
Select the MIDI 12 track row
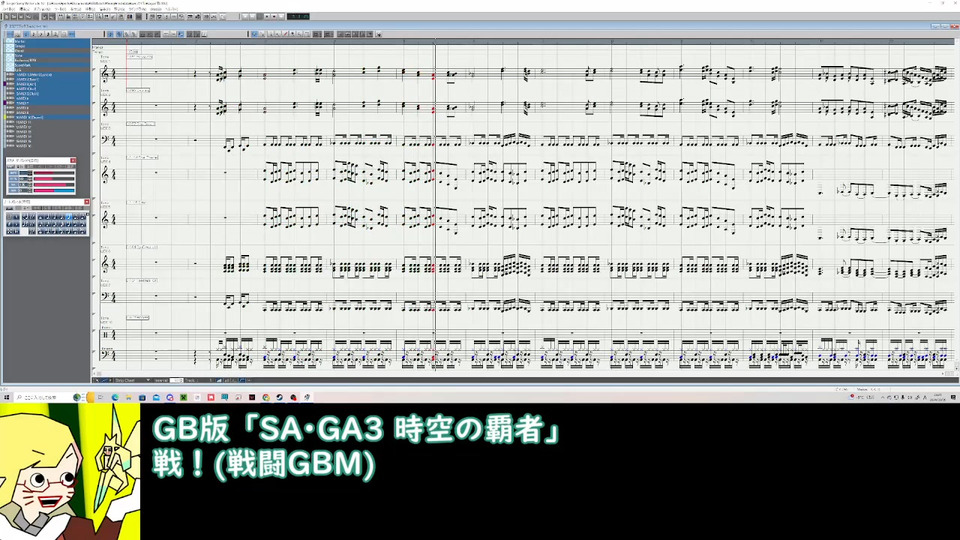click(x=49, y=127)
